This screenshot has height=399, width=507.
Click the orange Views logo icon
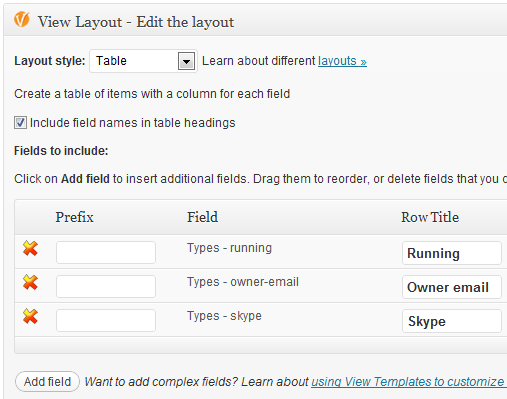tap(22, 19)
